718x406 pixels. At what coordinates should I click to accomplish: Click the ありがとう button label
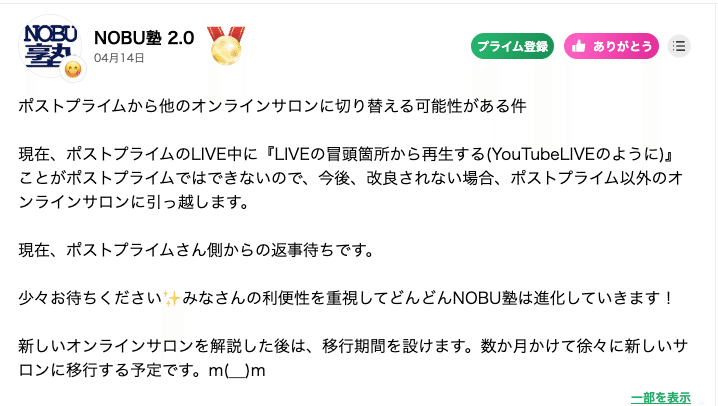(x=622, y=46)
